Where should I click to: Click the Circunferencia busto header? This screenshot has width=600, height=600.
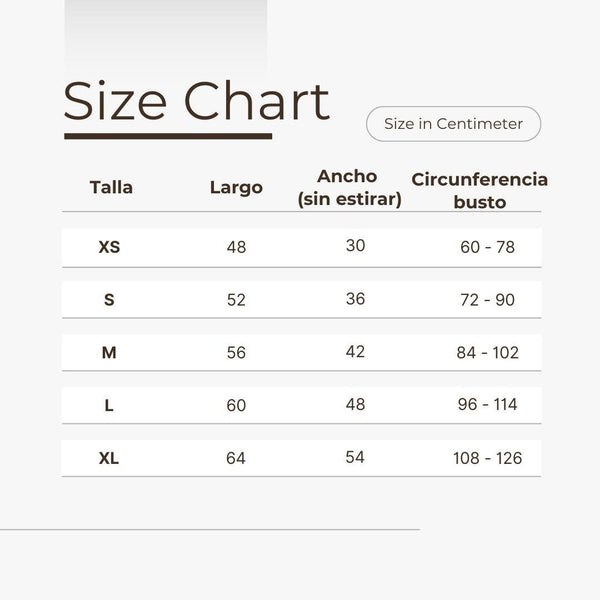[x=480, y=191]
